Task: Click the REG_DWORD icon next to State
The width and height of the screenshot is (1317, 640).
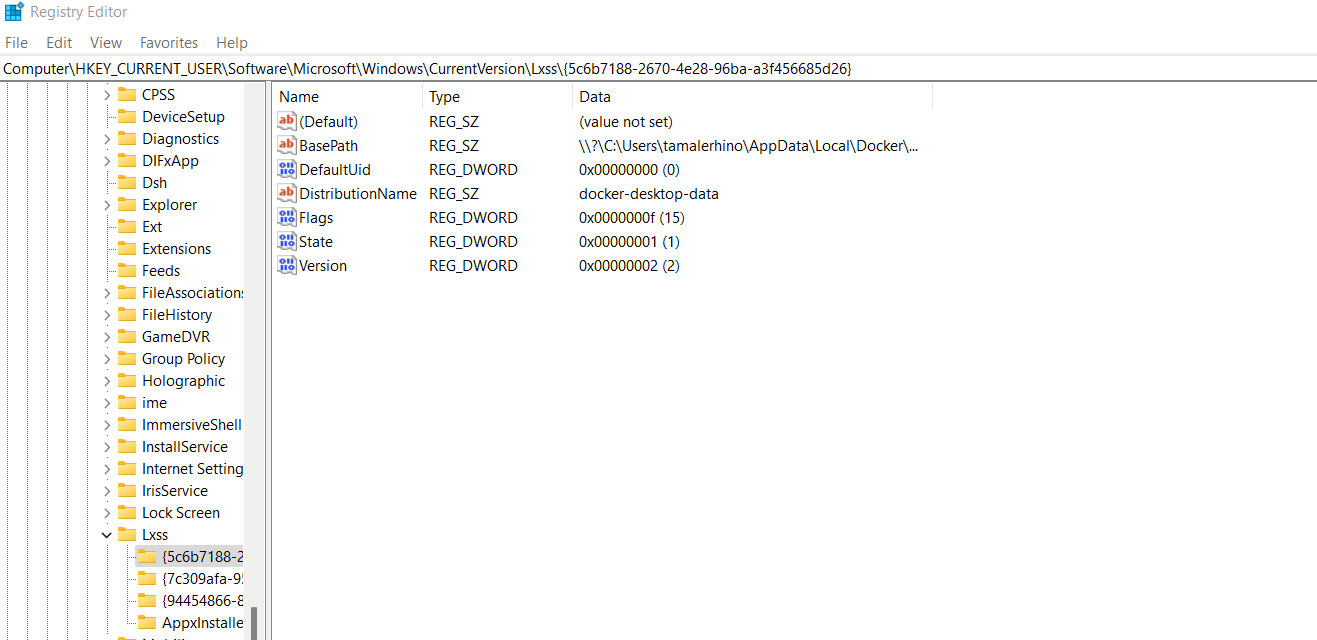Action: [x=286, y=241]
